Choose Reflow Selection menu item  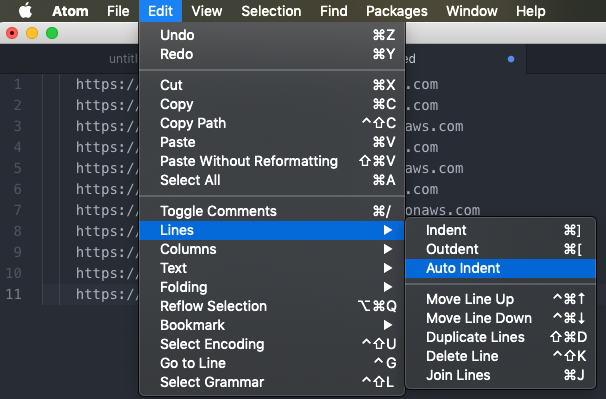tap(272, 306)
